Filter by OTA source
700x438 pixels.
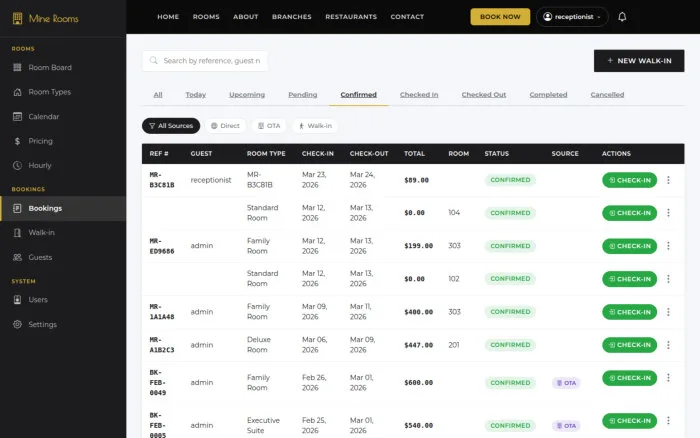(x=269, y=126)
